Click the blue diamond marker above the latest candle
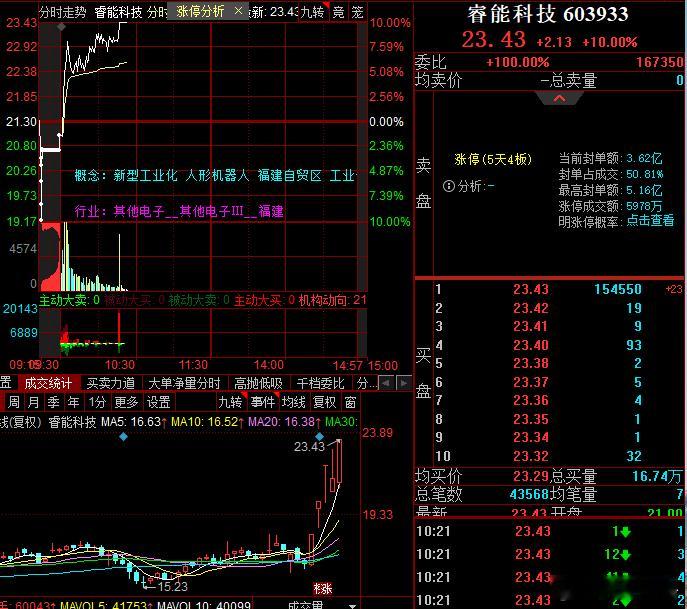Image resolution: width=687 pixels, height=609 pixels. (x=319, y=436)
